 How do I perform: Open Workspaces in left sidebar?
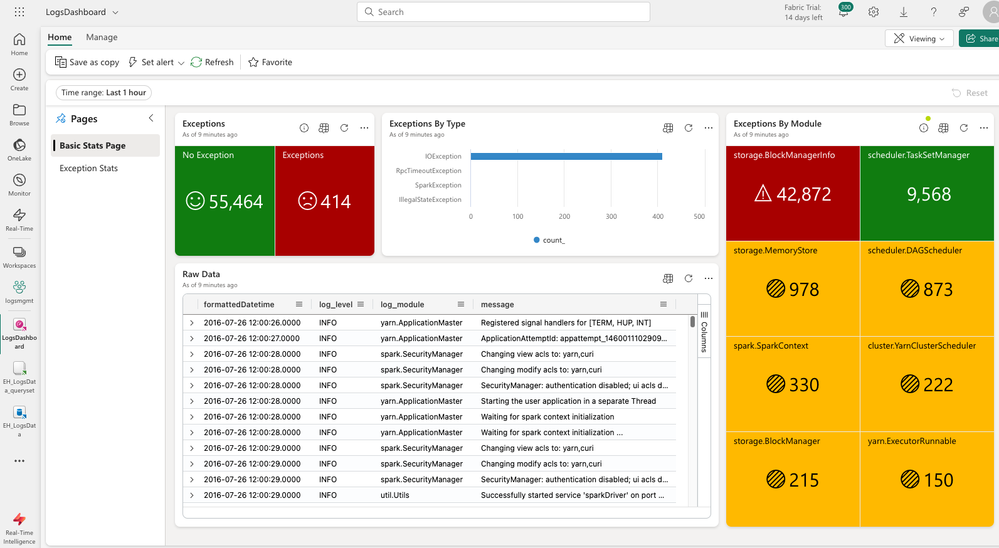click(19, 257)
